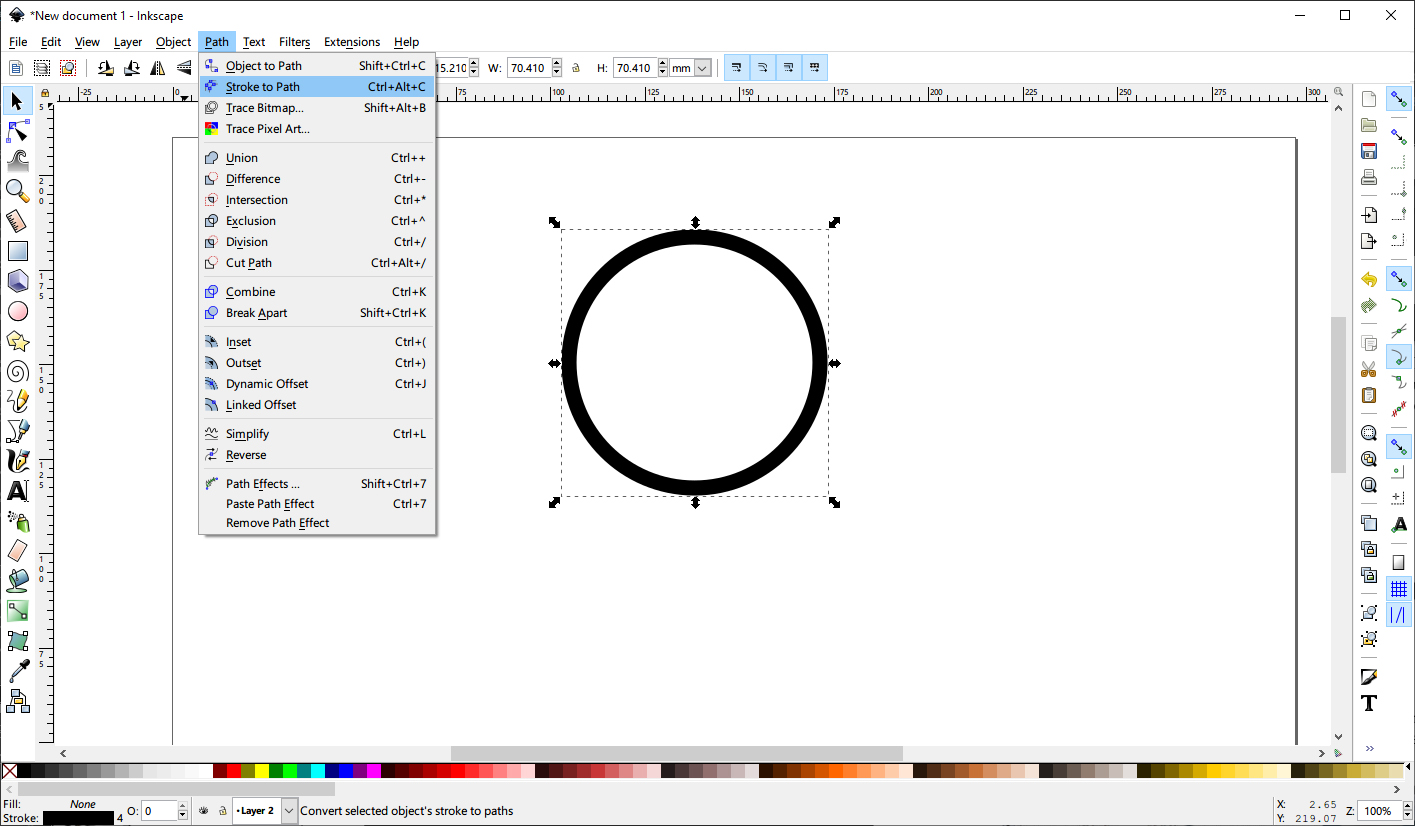Toggle scale stroke width with object
1415x826 pixels.
click(737, 68)
